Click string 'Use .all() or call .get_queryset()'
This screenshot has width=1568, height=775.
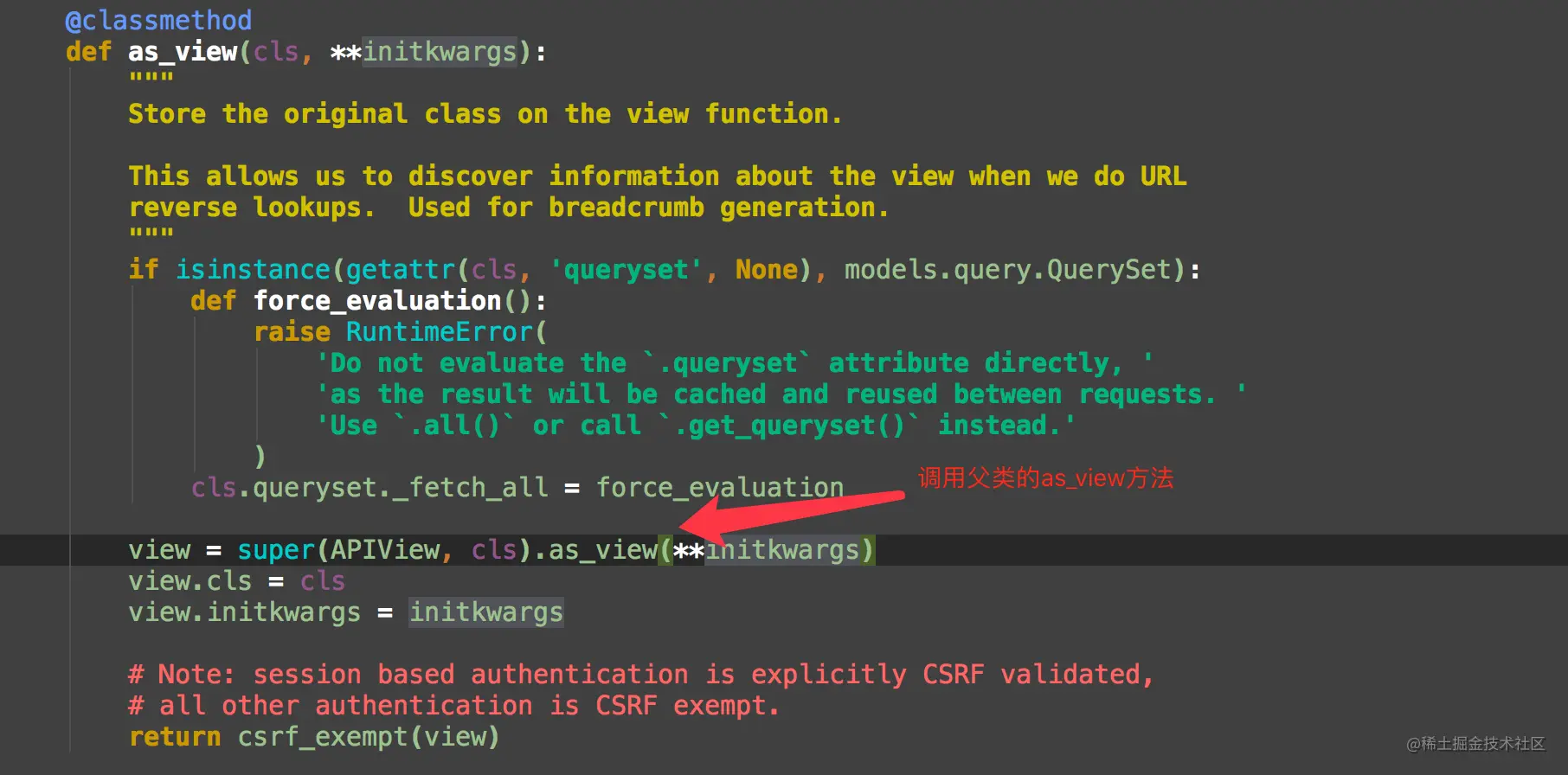tap(696, 426)
